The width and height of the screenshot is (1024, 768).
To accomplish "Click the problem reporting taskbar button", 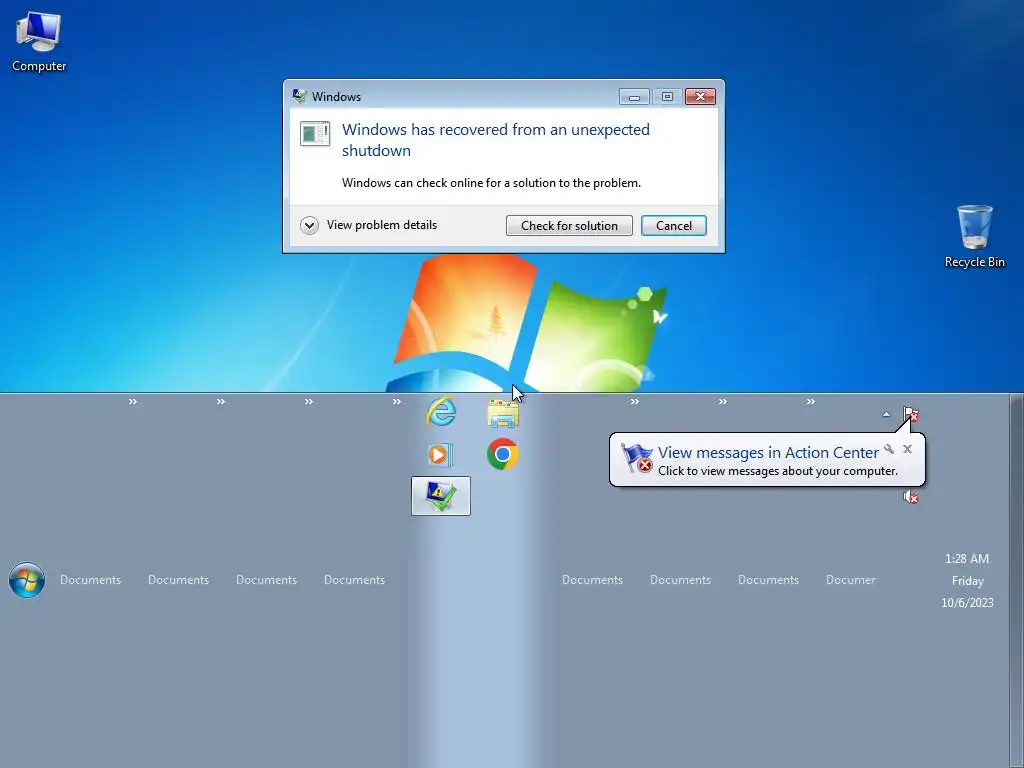I will (441, 496).
